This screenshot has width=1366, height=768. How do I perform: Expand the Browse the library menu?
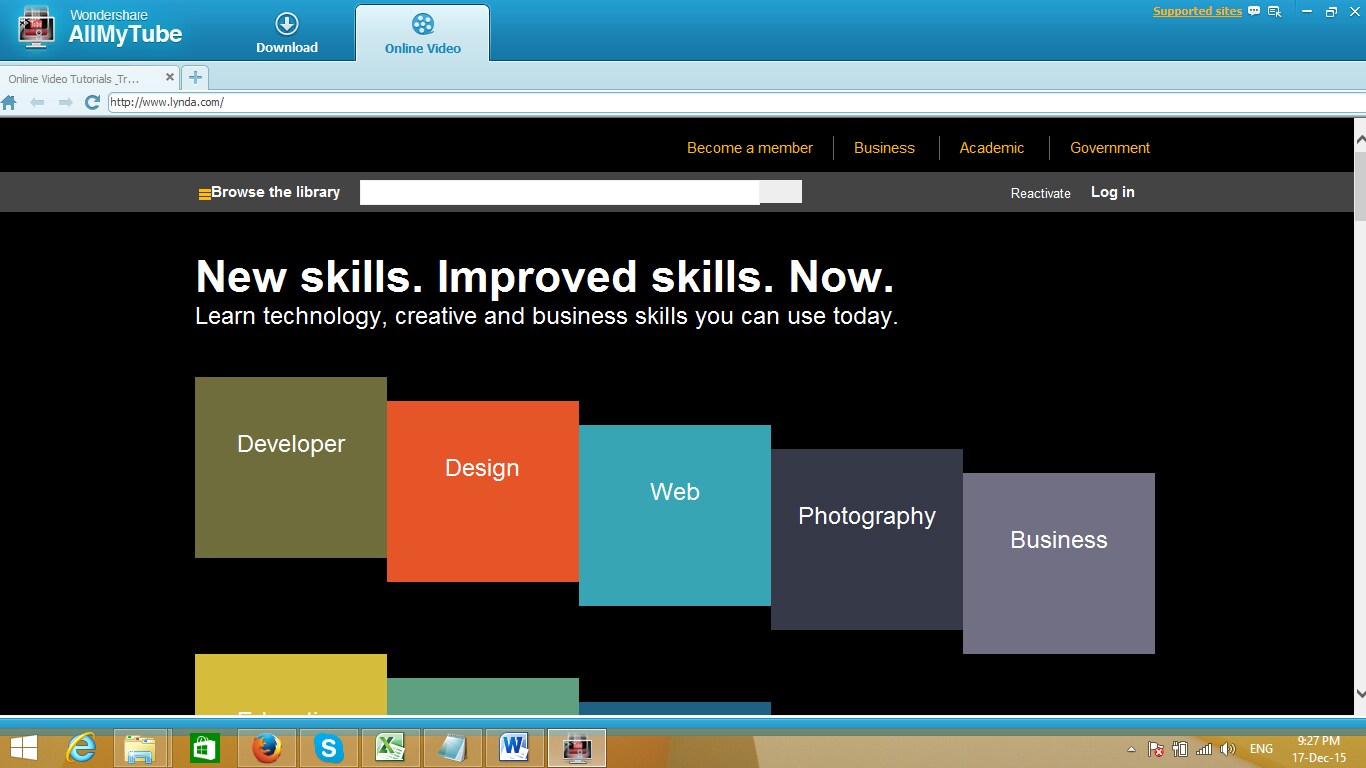point(269,192)
